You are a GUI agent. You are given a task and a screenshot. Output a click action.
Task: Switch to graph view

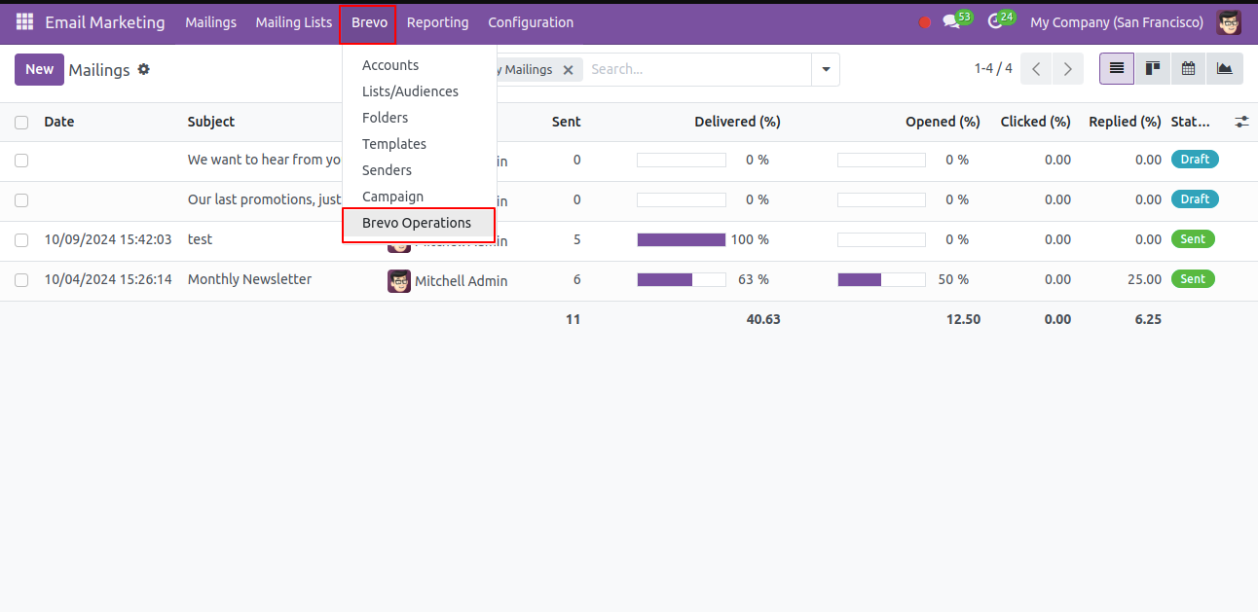[x=1224, y=69]
